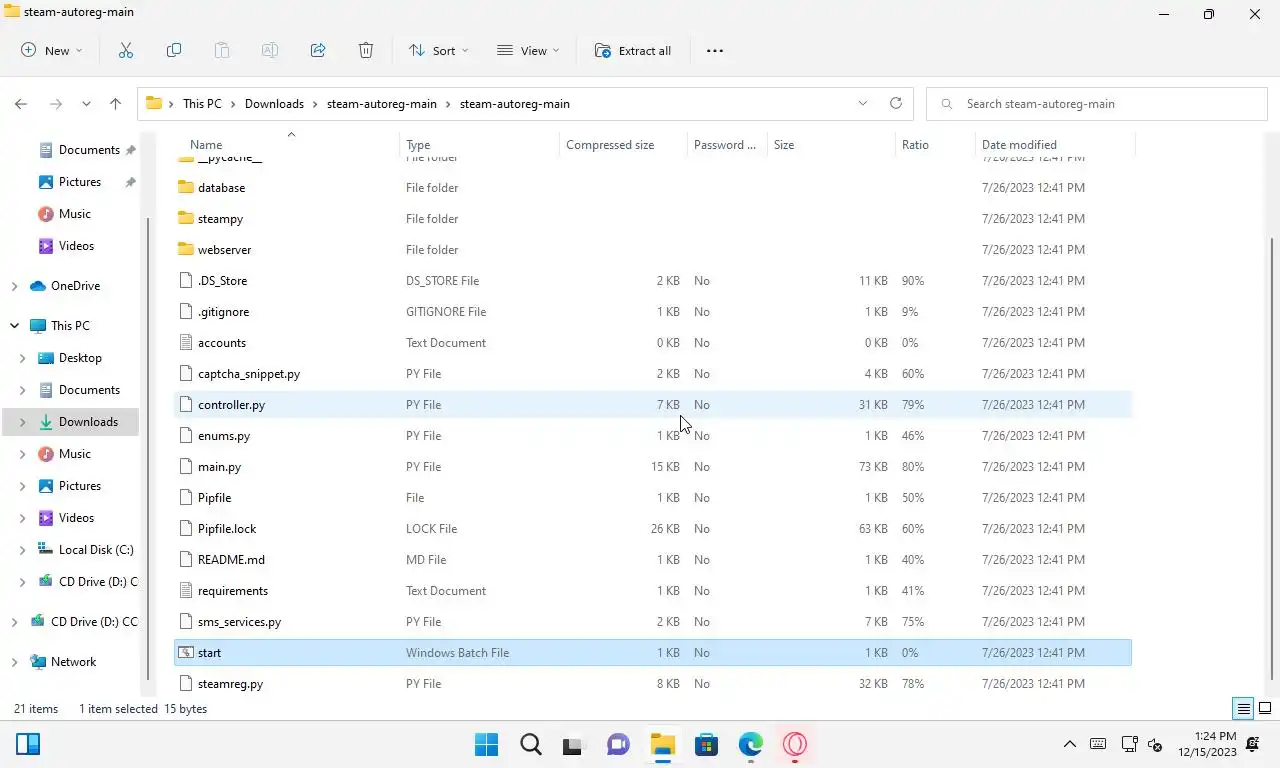Open the Widgets panel icon
The width and height of the screenshot is (1280, 768).
[x=28, y=744]
